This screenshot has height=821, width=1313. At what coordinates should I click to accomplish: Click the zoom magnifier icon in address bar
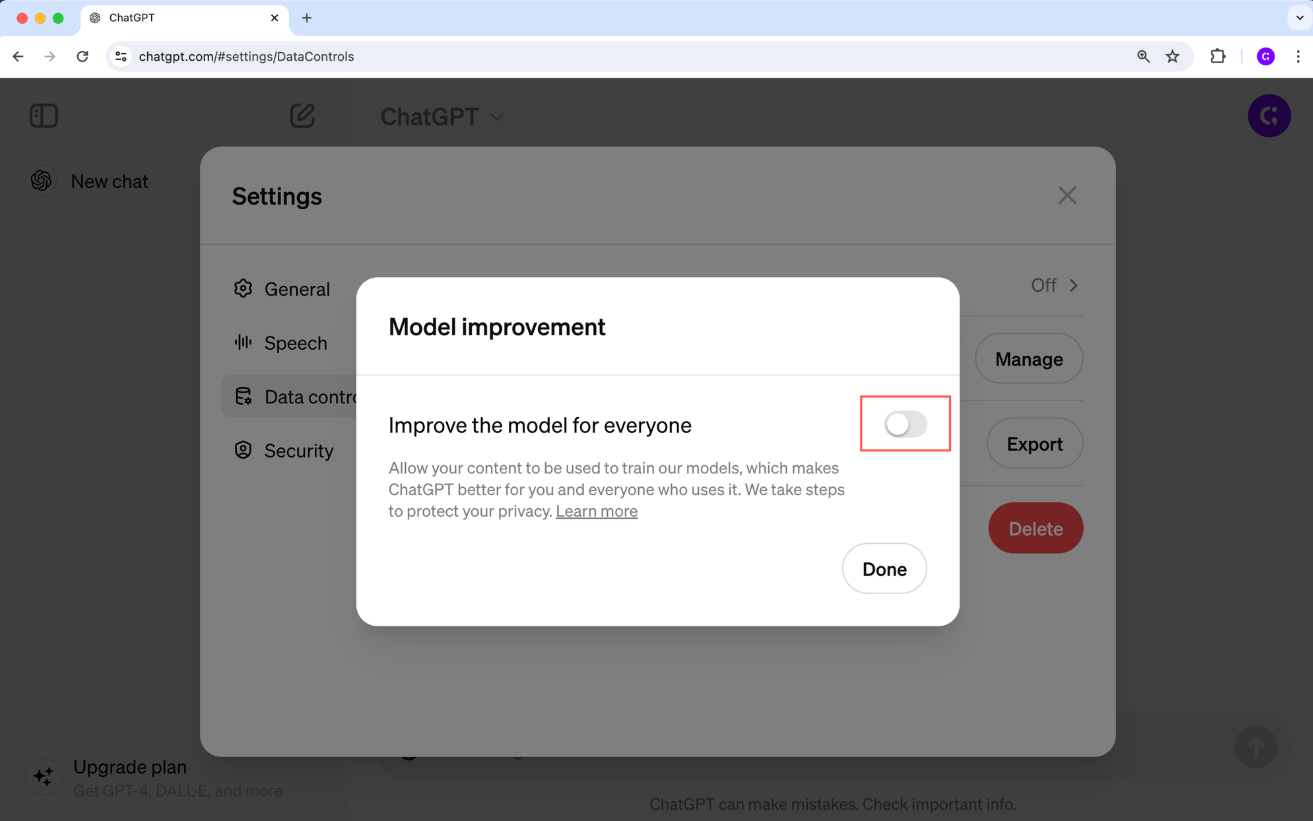(1143, 57)
